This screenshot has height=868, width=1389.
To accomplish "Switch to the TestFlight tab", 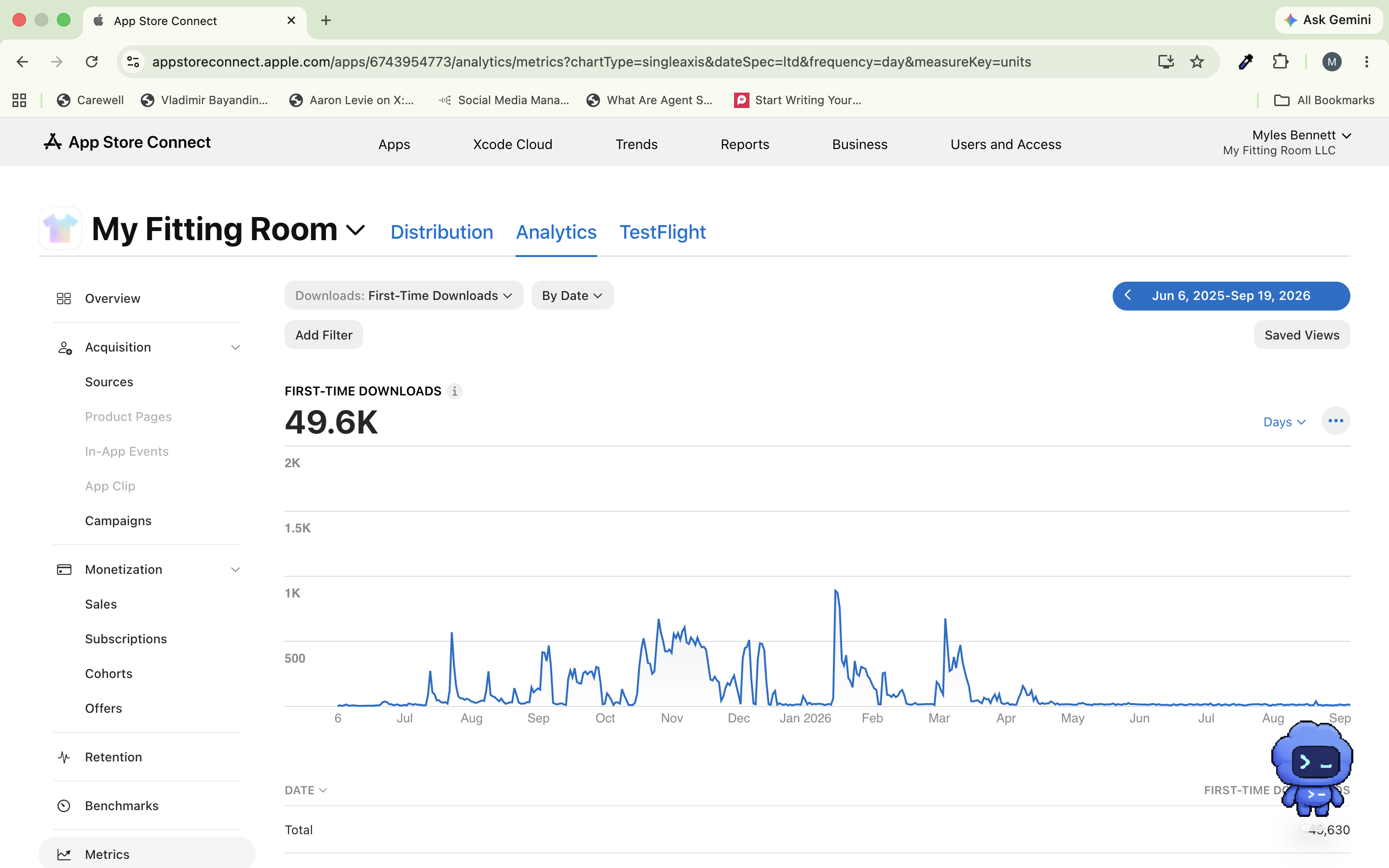I will pyautogui.click(x=662, y=232).
